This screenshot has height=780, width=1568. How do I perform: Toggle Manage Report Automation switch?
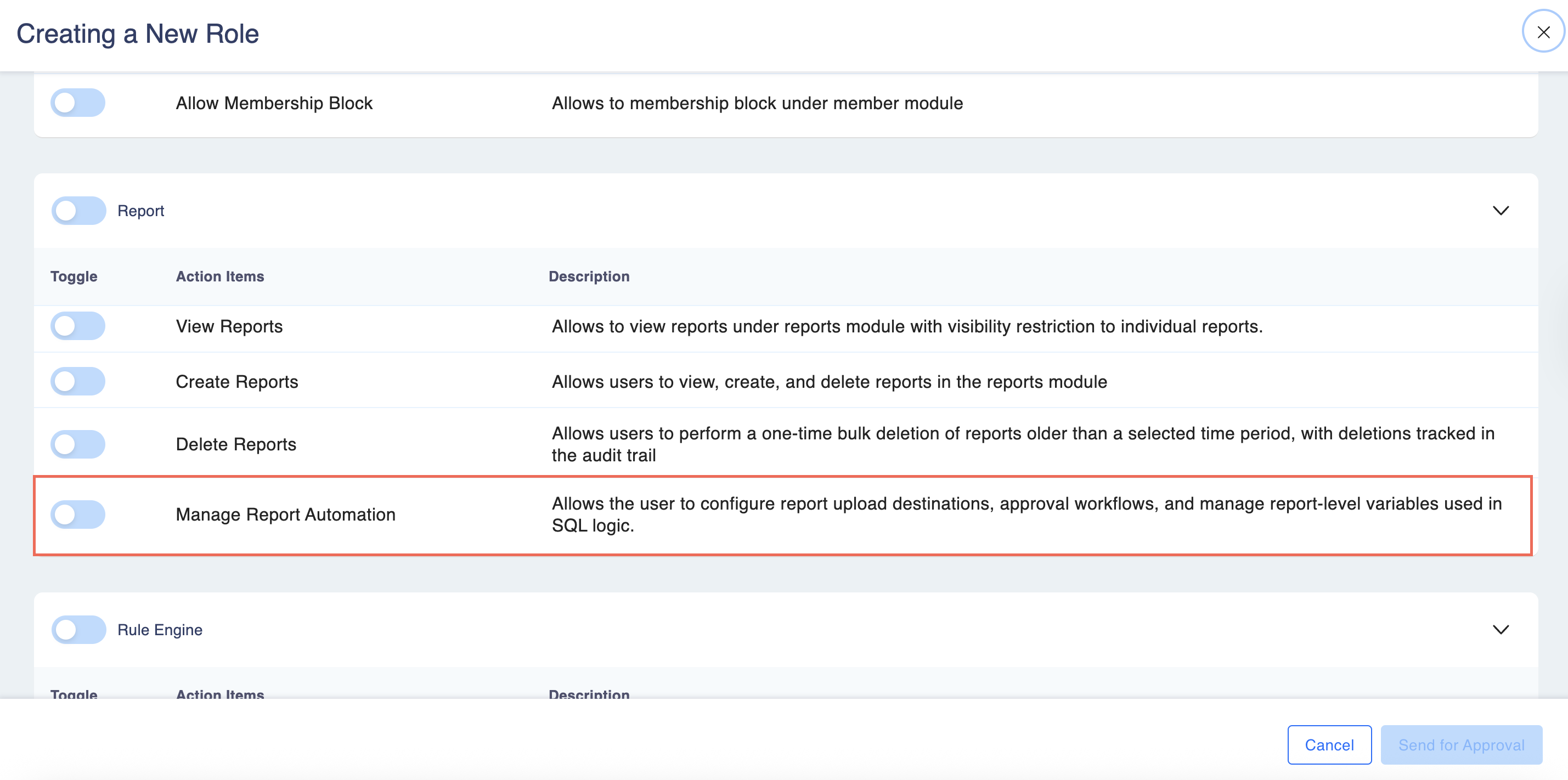[78, 514]
